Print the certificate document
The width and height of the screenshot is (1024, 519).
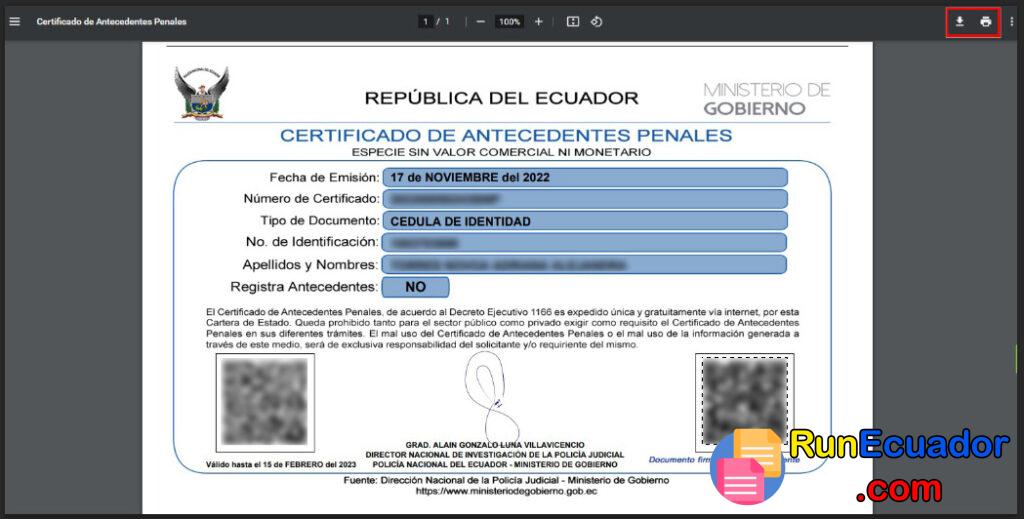(985, 22)
